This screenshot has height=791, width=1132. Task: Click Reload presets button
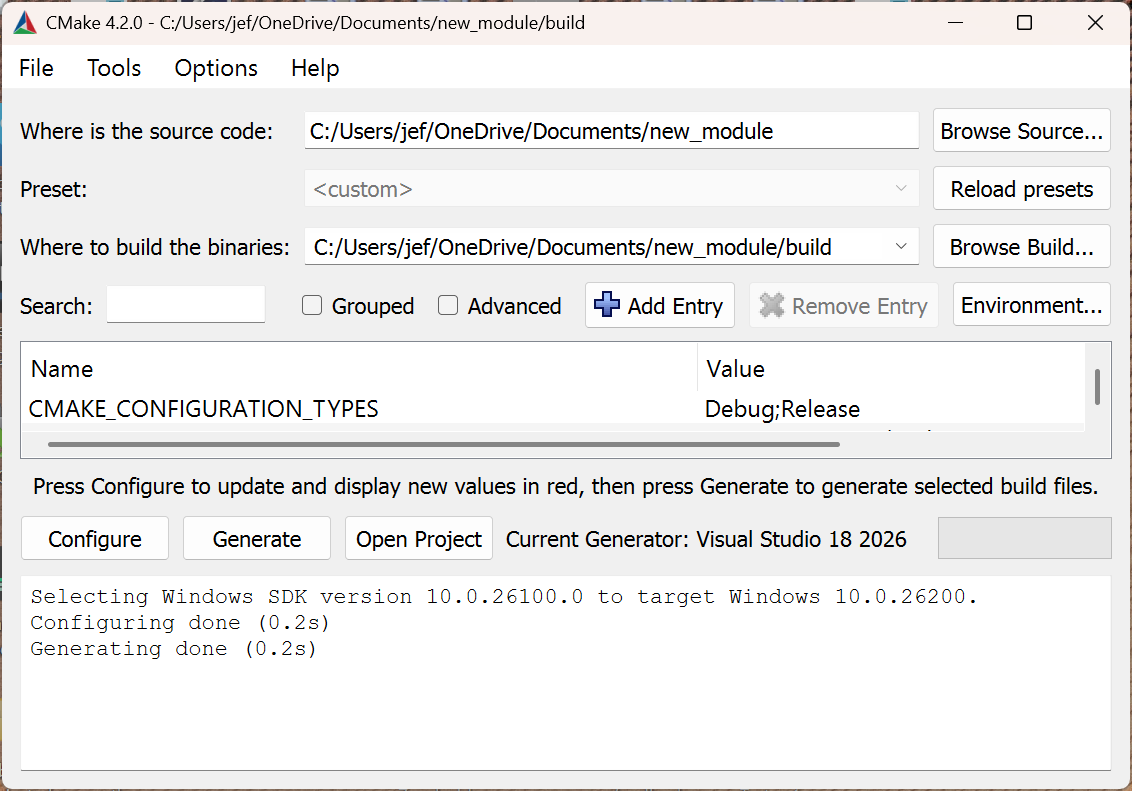click(x=1022, y=188)
